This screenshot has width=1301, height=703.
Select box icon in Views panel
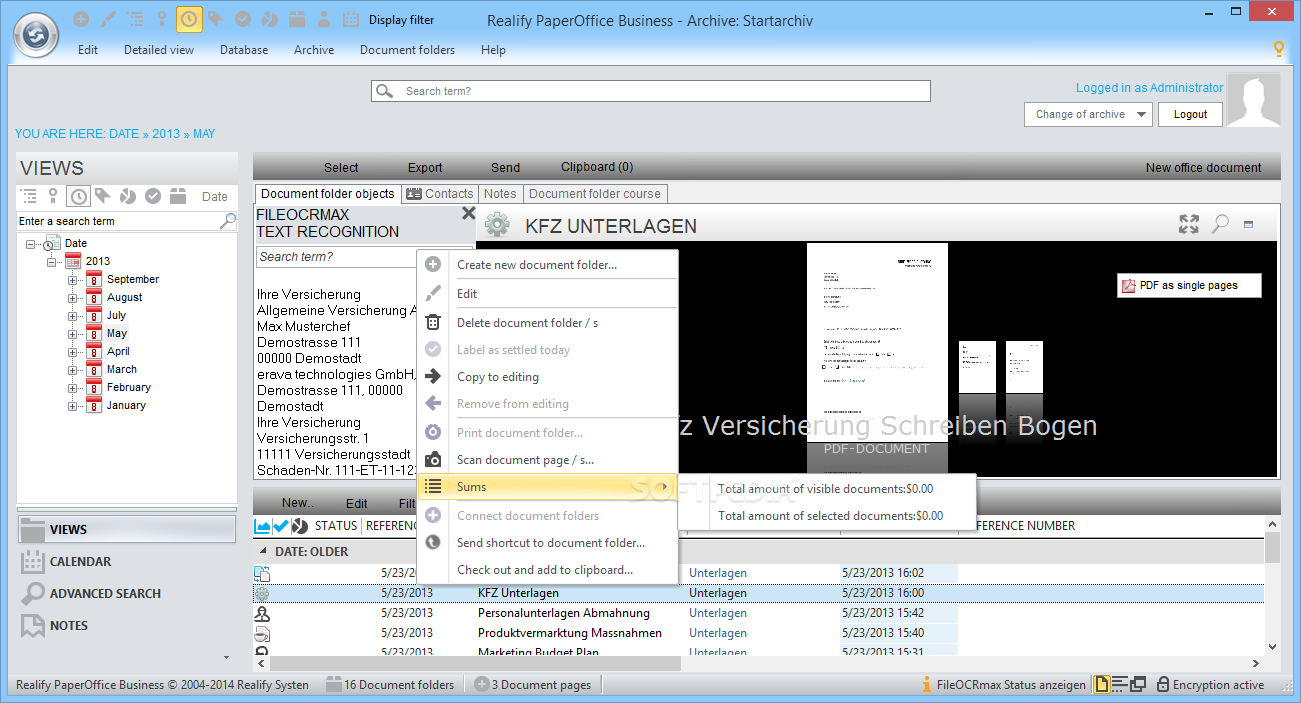[x=178, y=196]
